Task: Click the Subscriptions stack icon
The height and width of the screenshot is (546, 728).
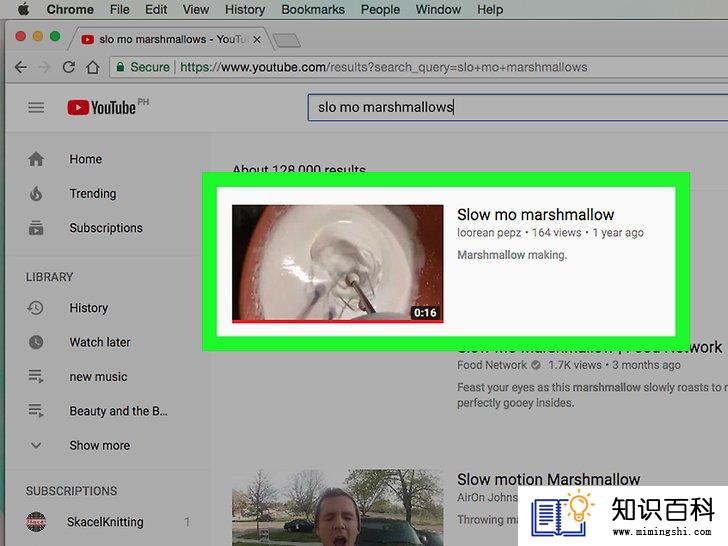Action: 36,228
